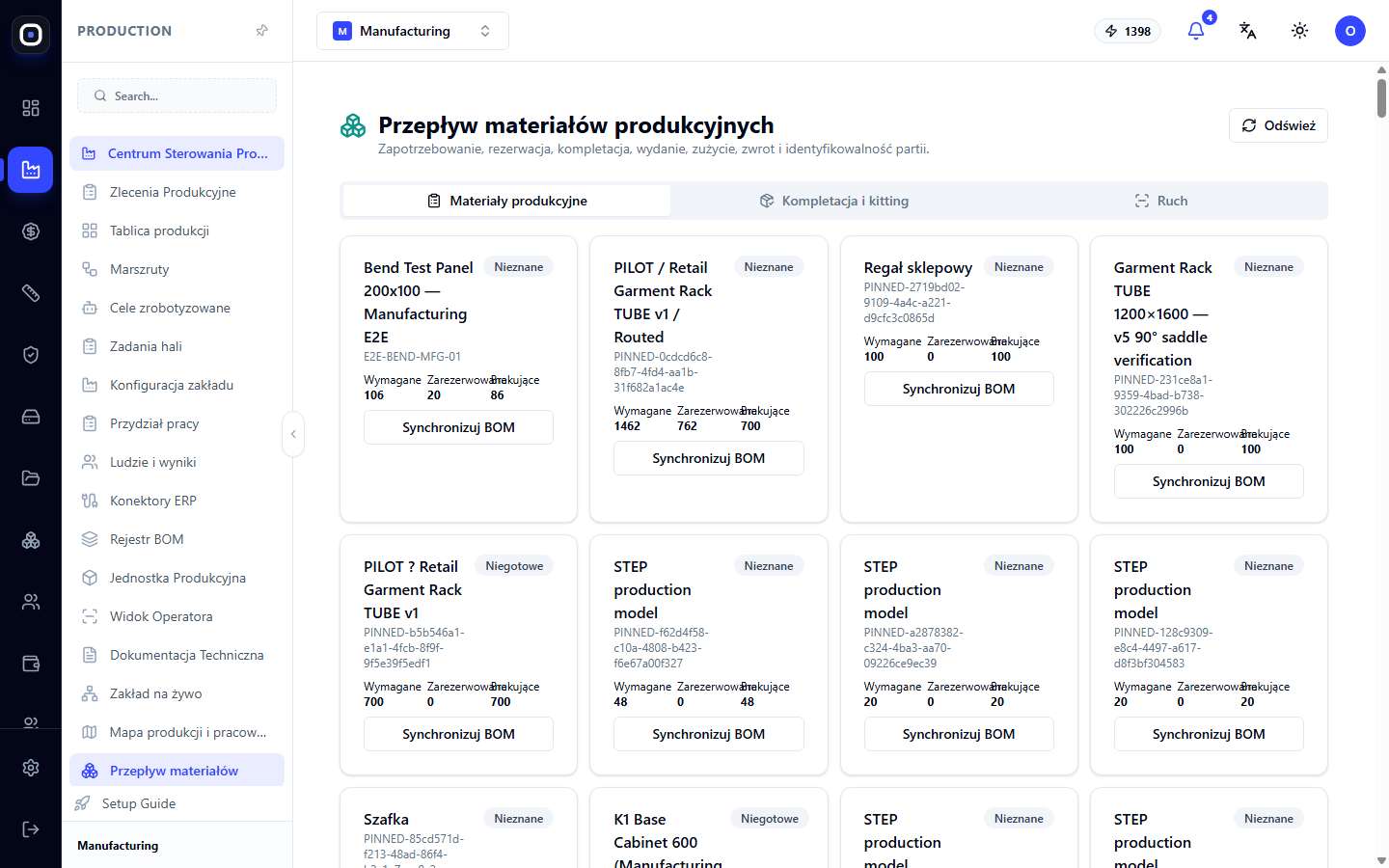This screenshot has width=1389, height=868.
Task: Select the production chart icon in left rail
Action: (31, 170)
